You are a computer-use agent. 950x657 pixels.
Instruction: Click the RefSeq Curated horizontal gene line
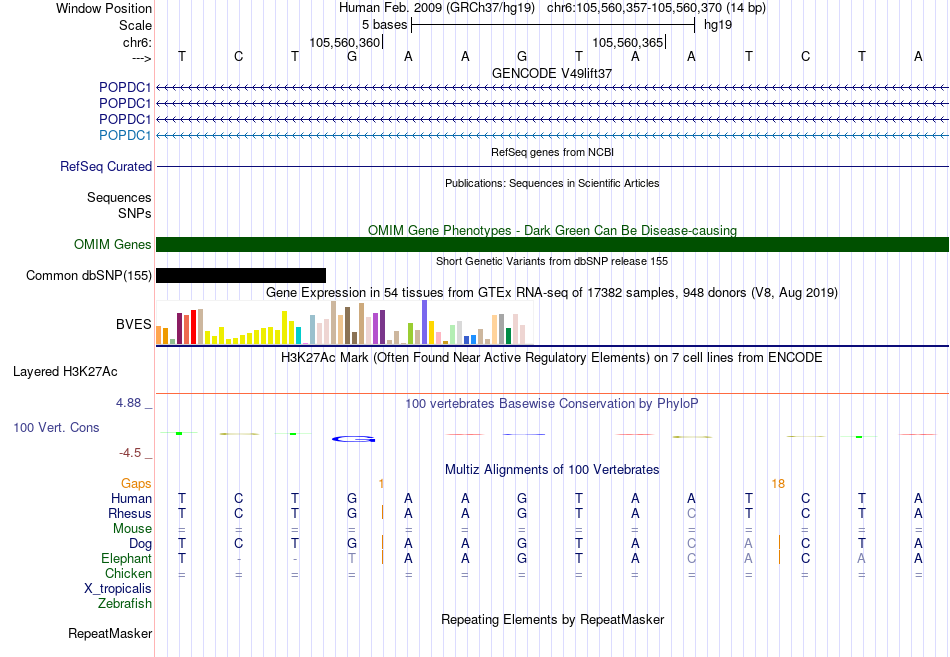click(553, 166)
